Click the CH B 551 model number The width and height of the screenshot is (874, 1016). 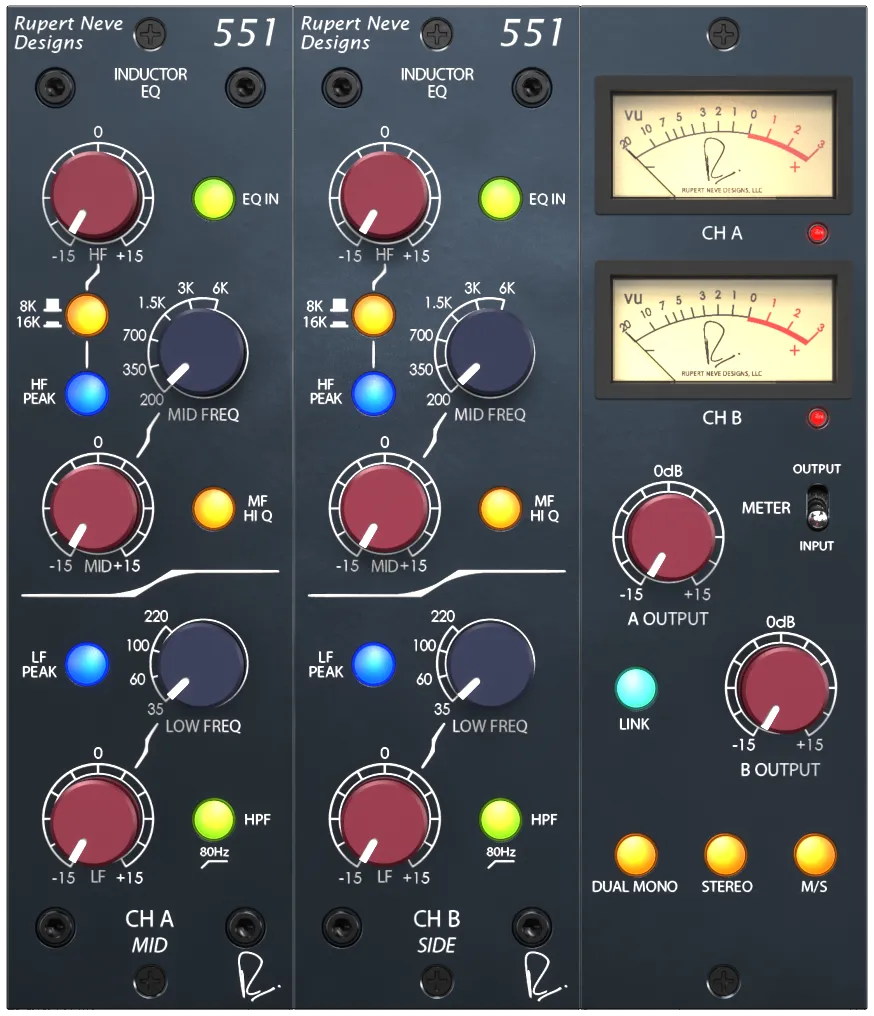pyautogui.click(x=532, y=33)
